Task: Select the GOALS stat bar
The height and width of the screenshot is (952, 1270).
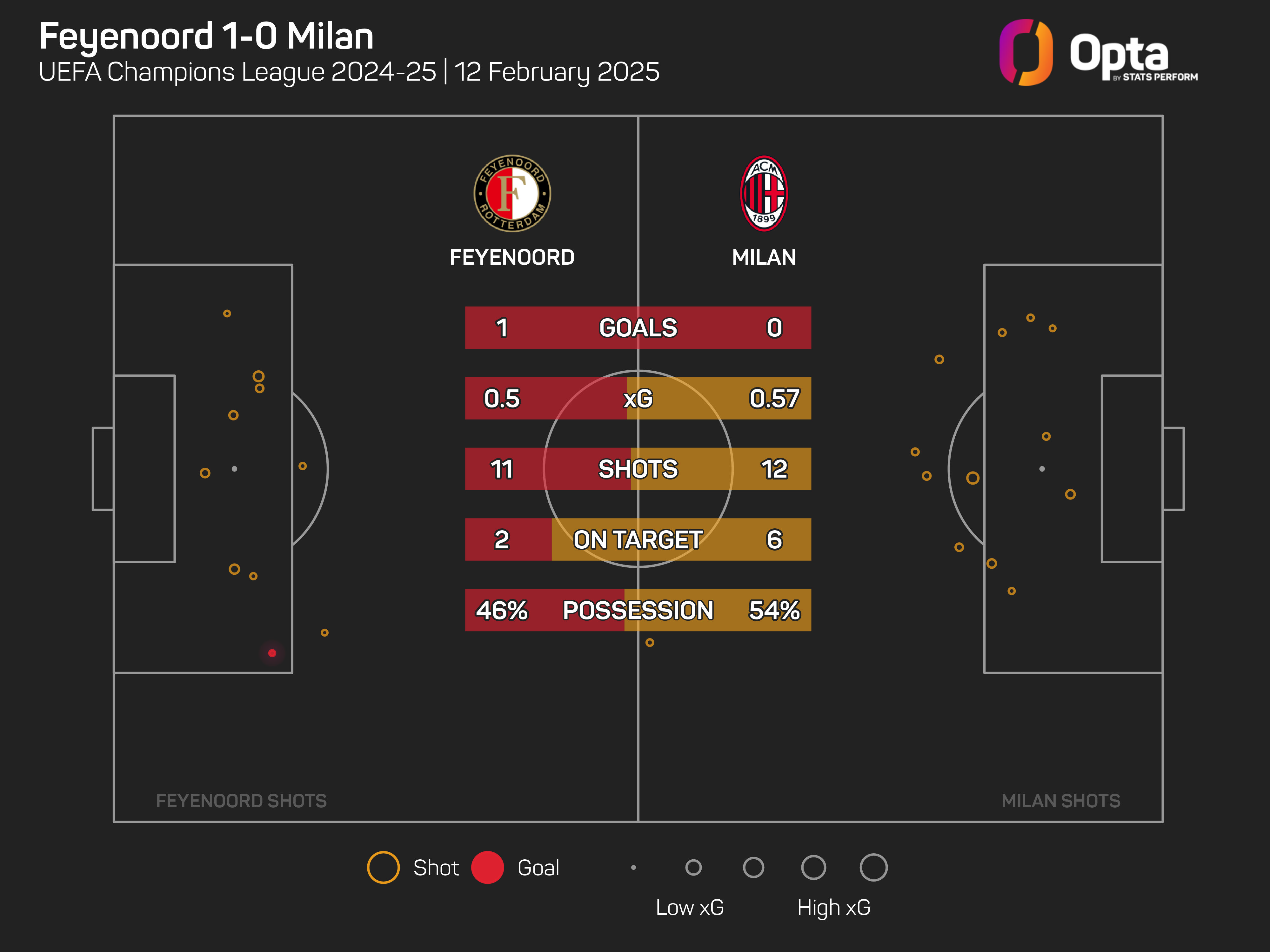Action: 638,328
